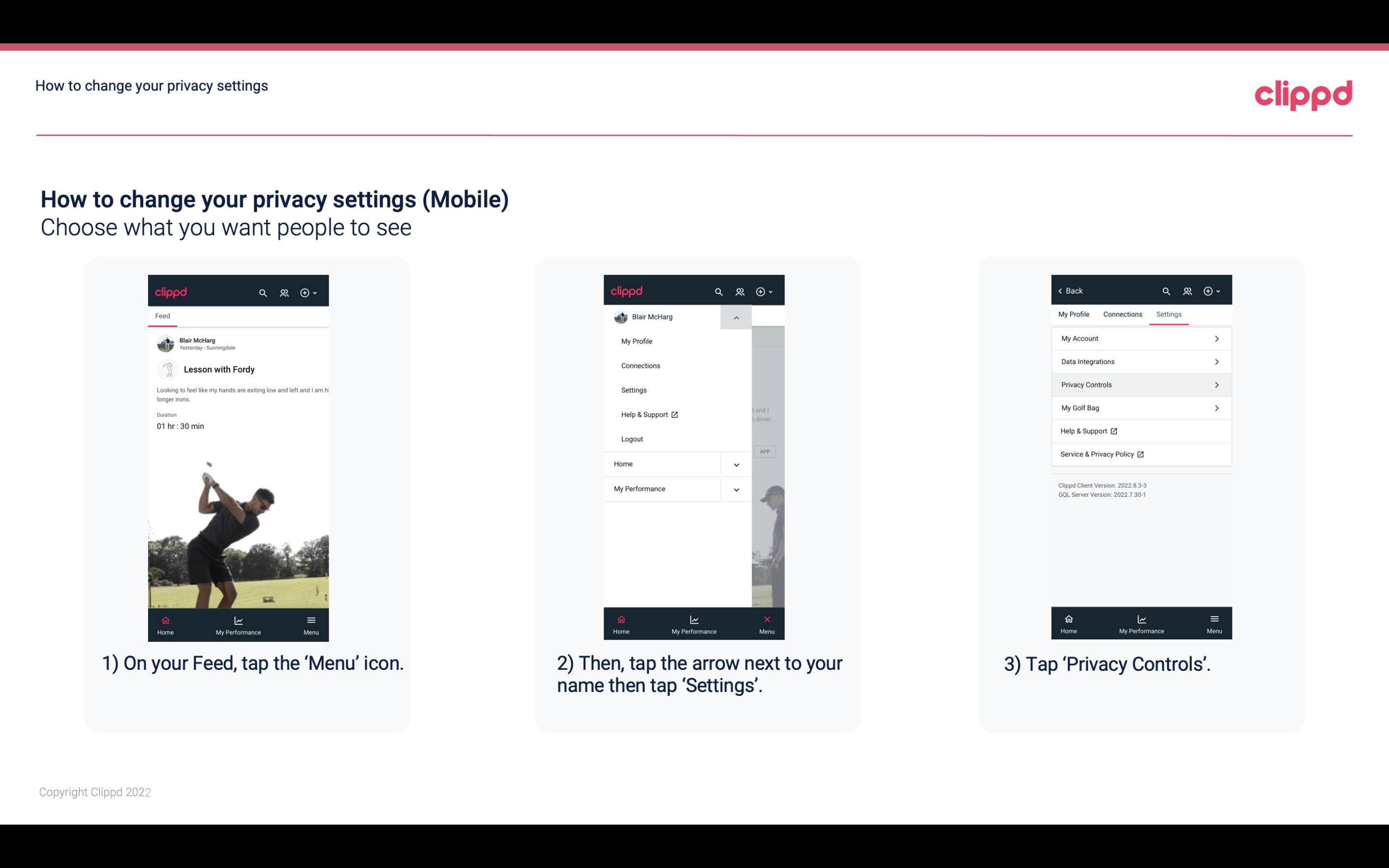Select the My Profile tab in step 3
Screen dimensions: 1389x868
[x=1075, y=314]
